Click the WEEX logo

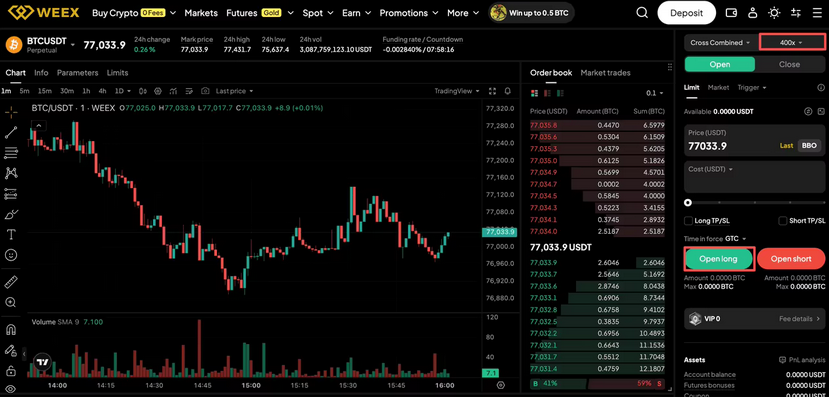43,12
